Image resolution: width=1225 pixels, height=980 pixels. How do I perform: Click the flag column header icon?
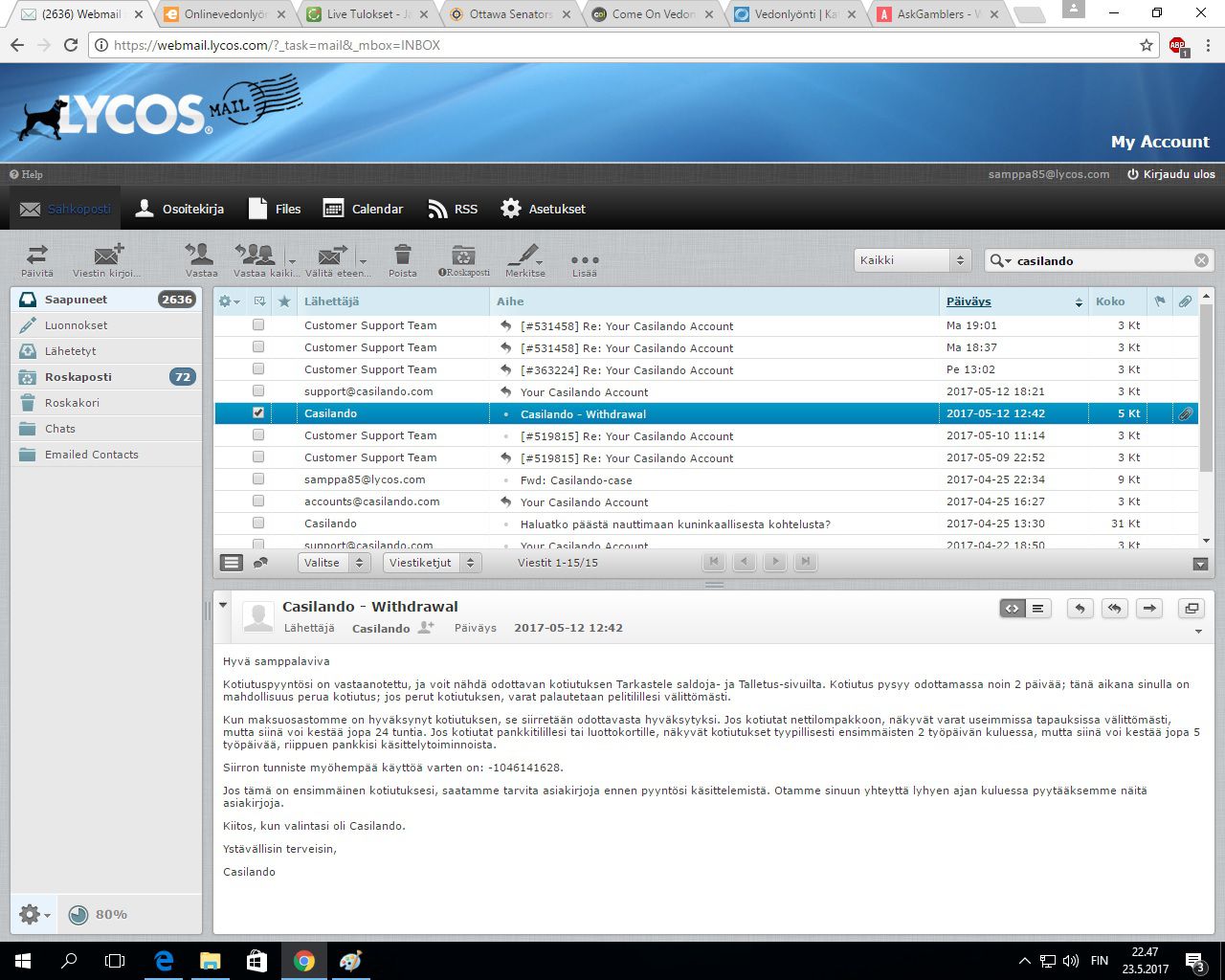pos(1160,301)
